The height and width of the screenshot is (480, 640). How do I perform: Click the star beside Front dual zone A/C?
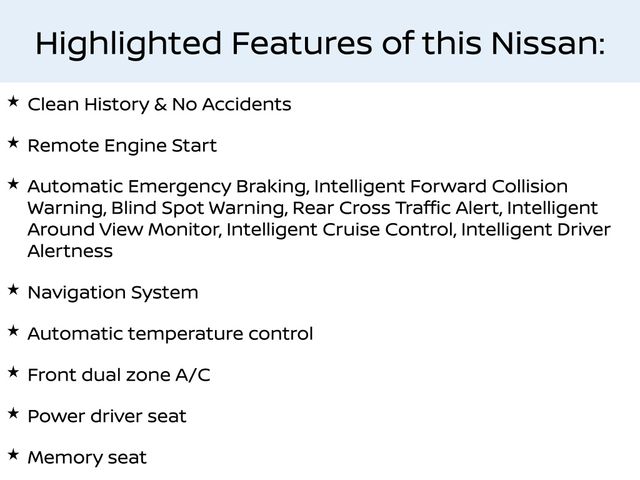tap(13, 372)
